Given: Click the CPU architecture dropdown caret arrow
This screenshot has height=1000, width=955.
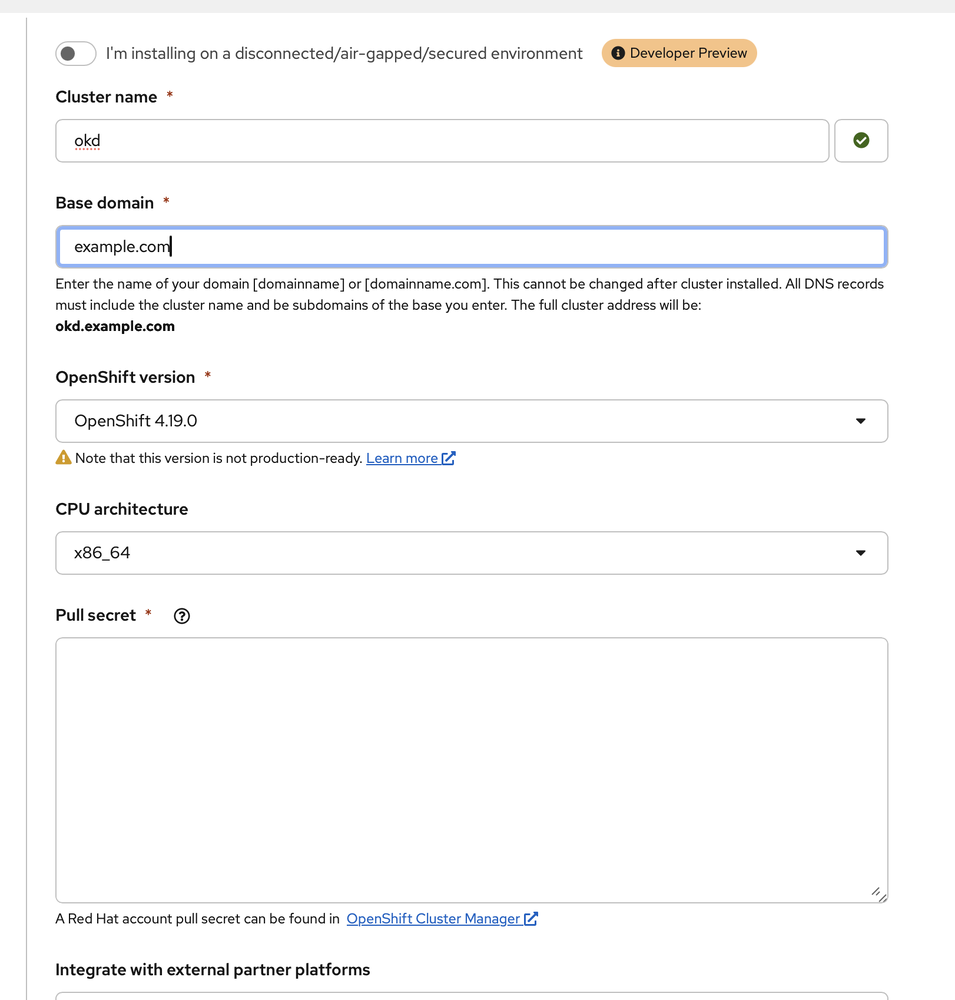Looking at the screenshot, I should click(x=861, y=553).
